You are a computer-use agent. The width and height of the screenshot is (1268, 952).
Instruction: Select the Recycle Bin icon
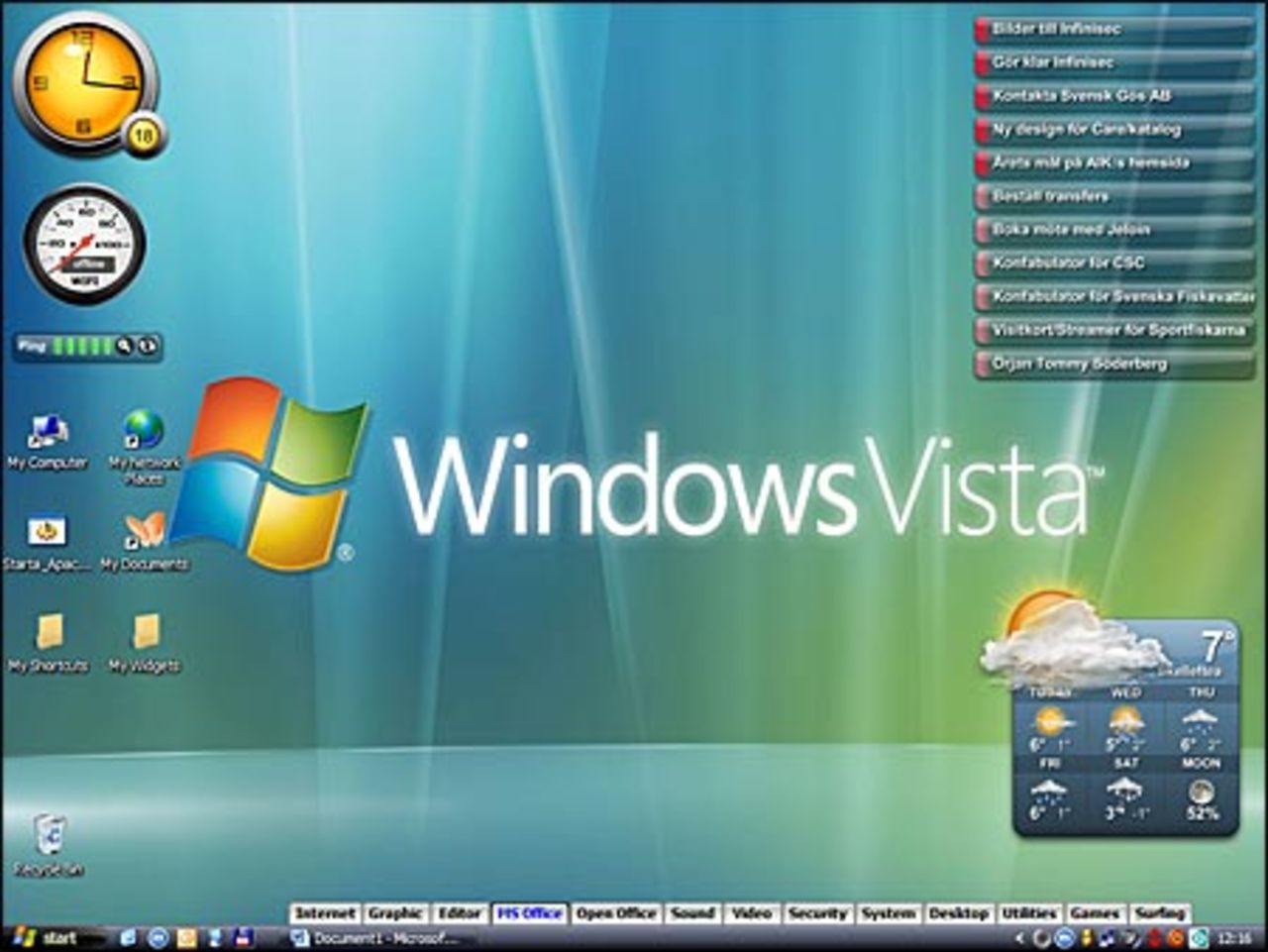point(49,845)
